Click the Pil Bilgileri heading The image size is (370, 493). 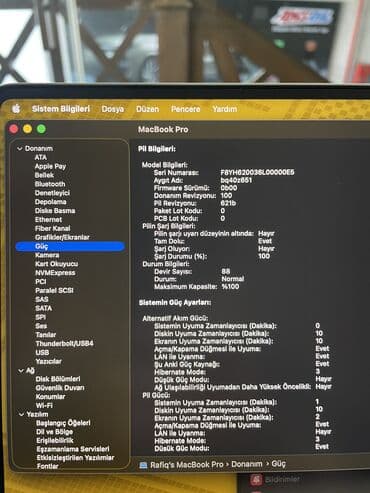[157, 149]
